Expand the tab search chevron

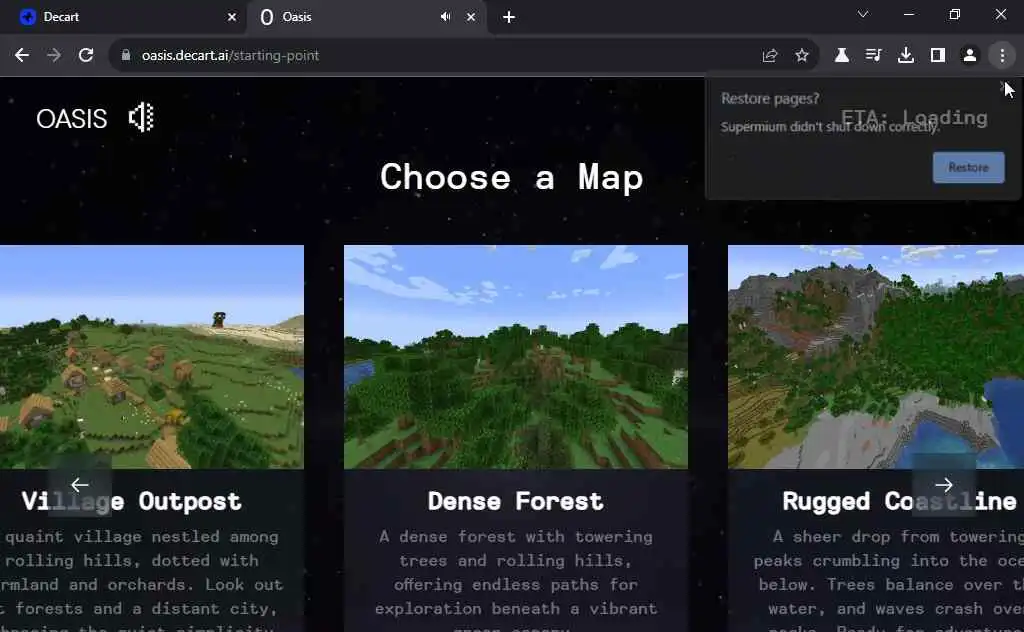863,14
